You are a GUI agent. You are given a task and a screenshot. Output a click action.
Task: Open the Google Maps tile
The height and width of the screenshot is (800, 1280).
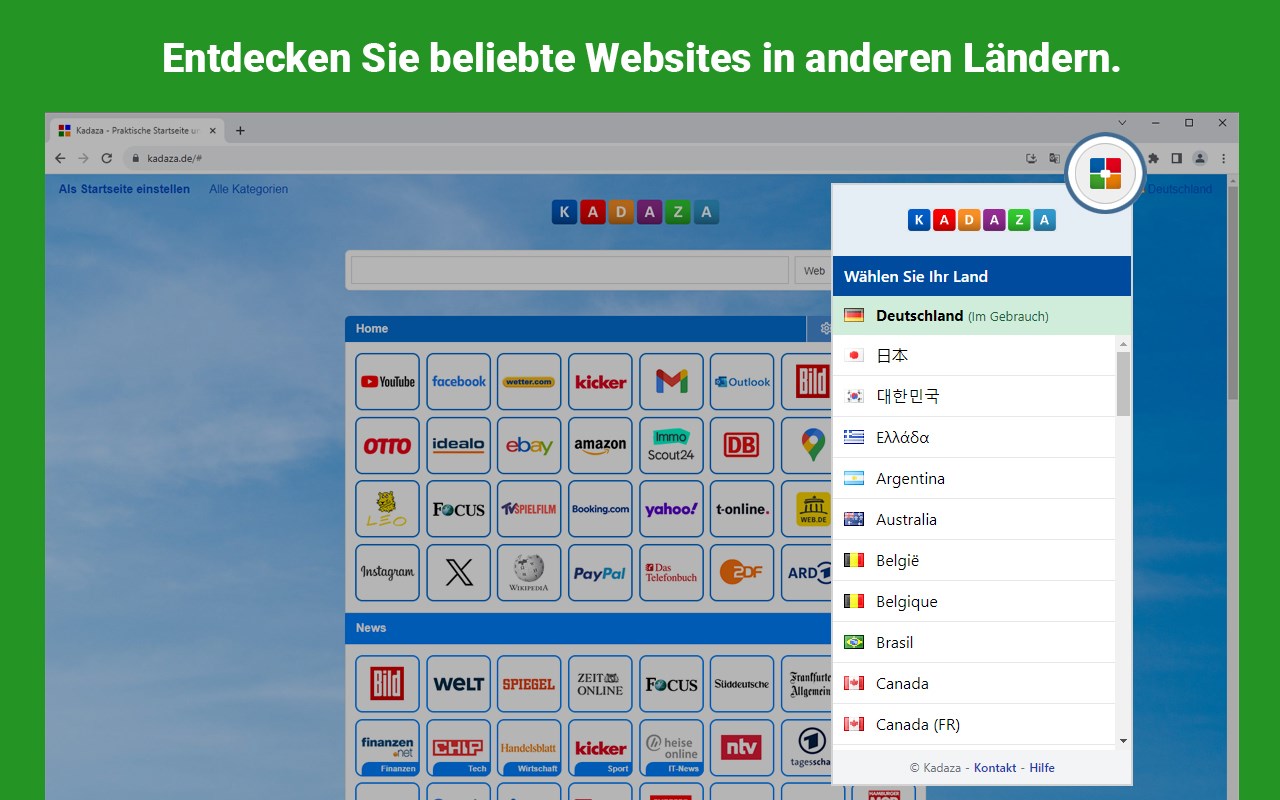click(806, 446)
